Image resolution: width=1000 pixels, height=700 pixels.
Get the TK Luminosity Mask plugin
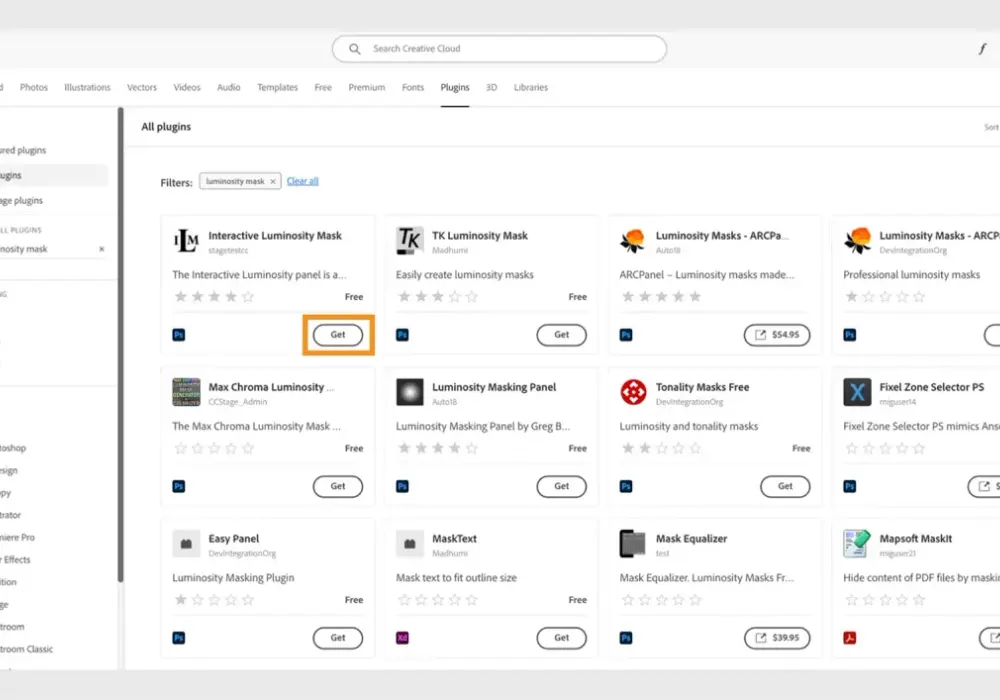click(x=561, y=335)
